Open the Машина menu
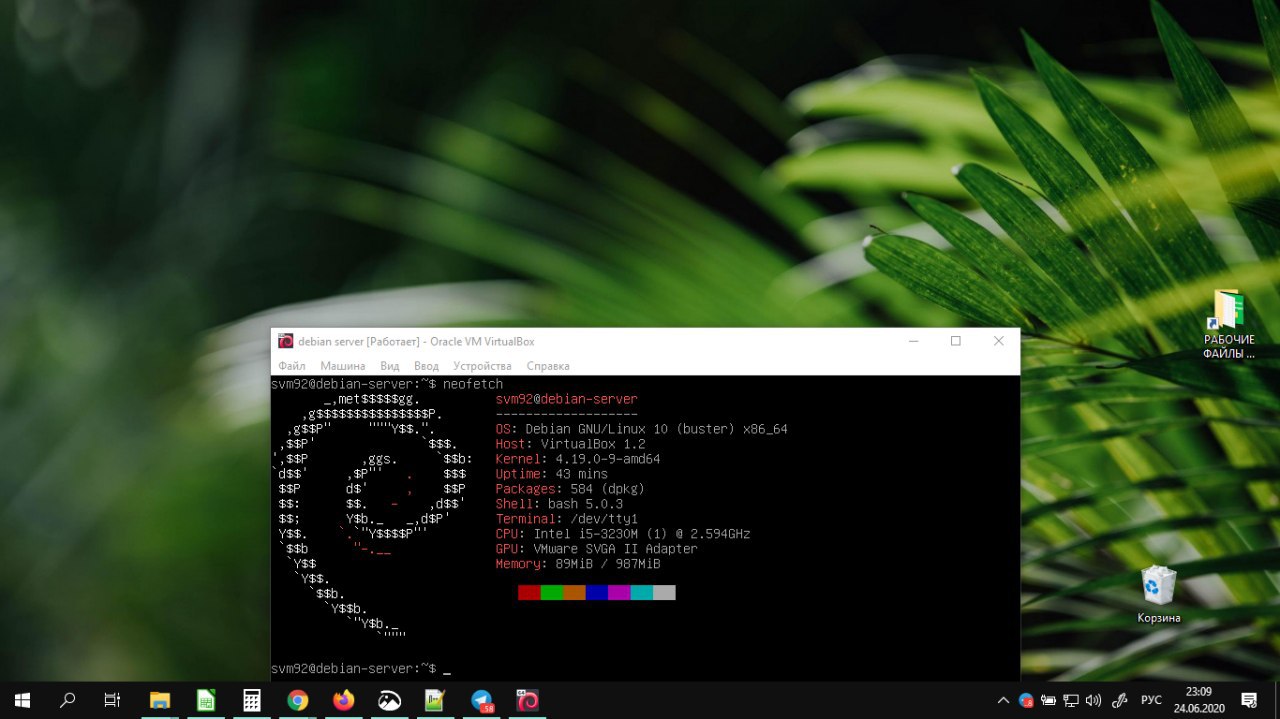The width and height of the screenshot is (1280, 719). (x=343, y=366)
